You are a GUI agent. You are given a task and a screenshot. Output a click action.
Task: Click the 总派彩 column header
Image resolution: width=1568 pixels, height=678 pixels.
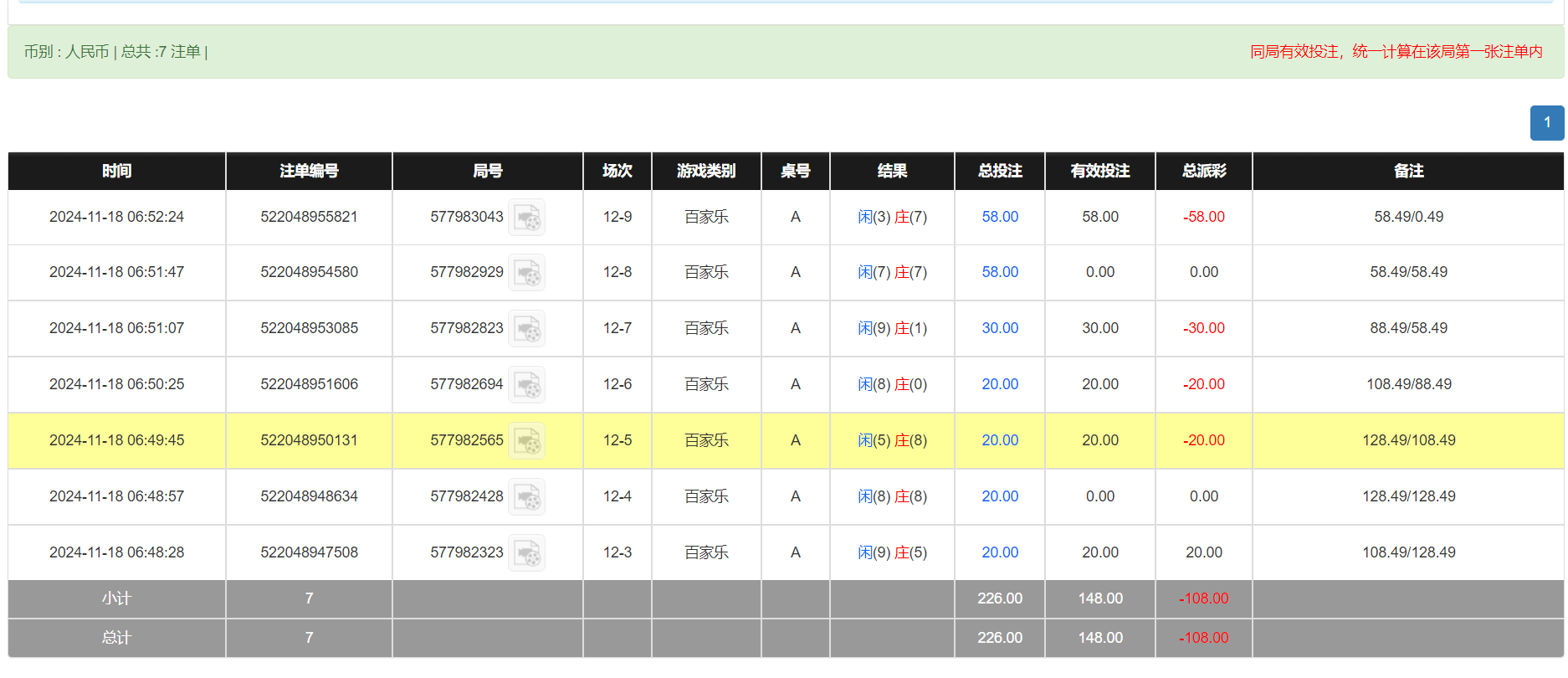coord(1203,171)
